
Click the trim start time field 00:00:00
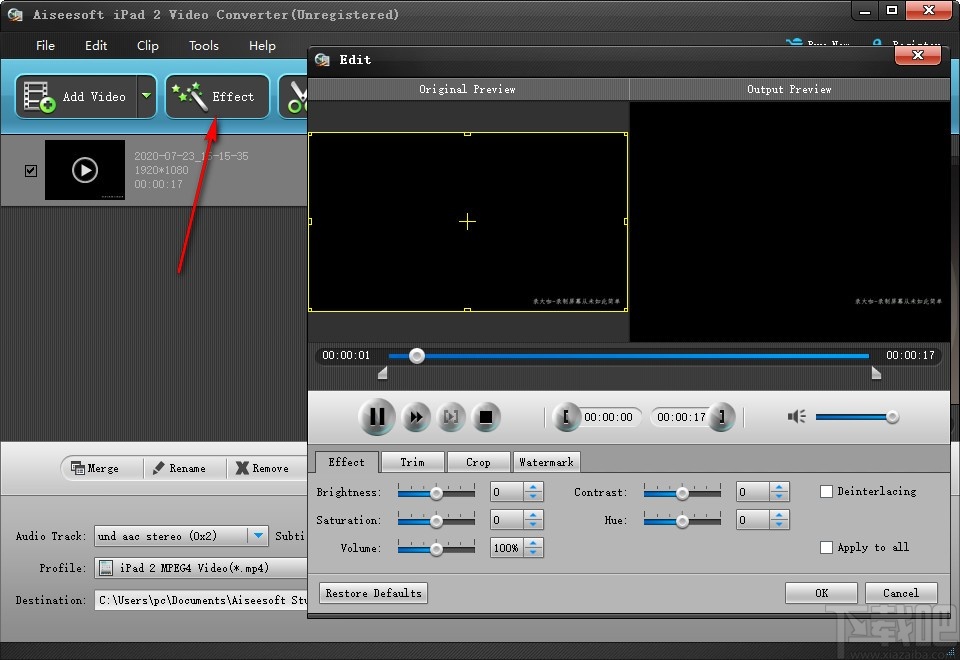click(x=608, y=417)
